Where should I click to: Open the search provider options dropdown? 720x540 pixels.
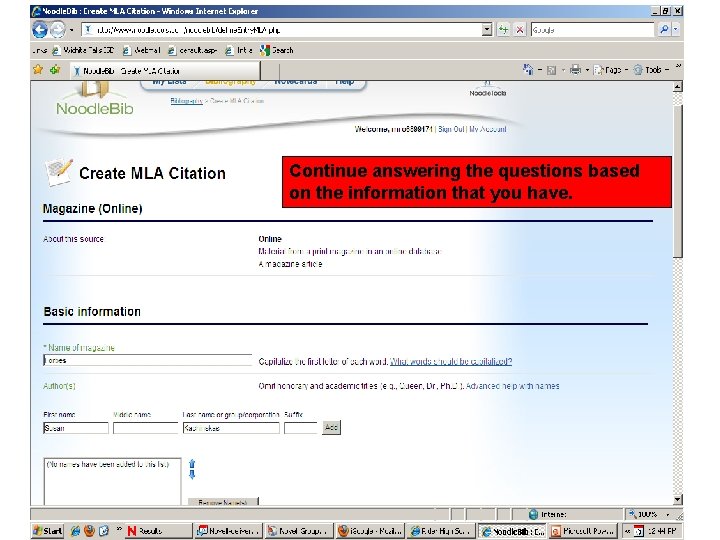pyautogui.click(x=675, y=30)
